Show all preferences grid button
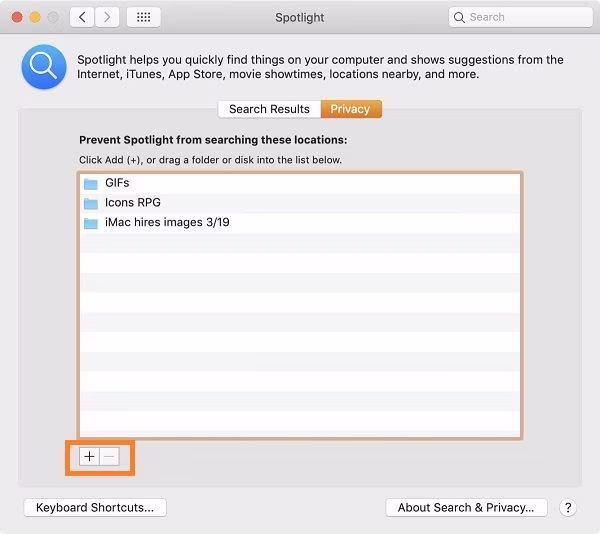600x534 pixels. [x=143, y=17]
